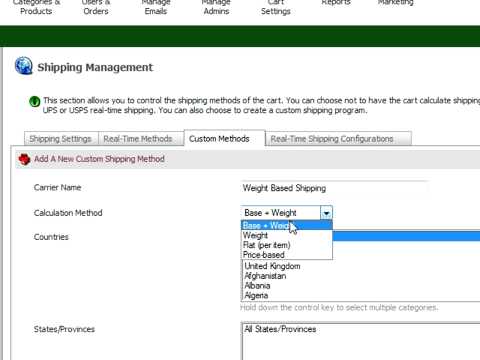
Task: Select United Kingdom in Countries list
Action: [x=272, y=266]
